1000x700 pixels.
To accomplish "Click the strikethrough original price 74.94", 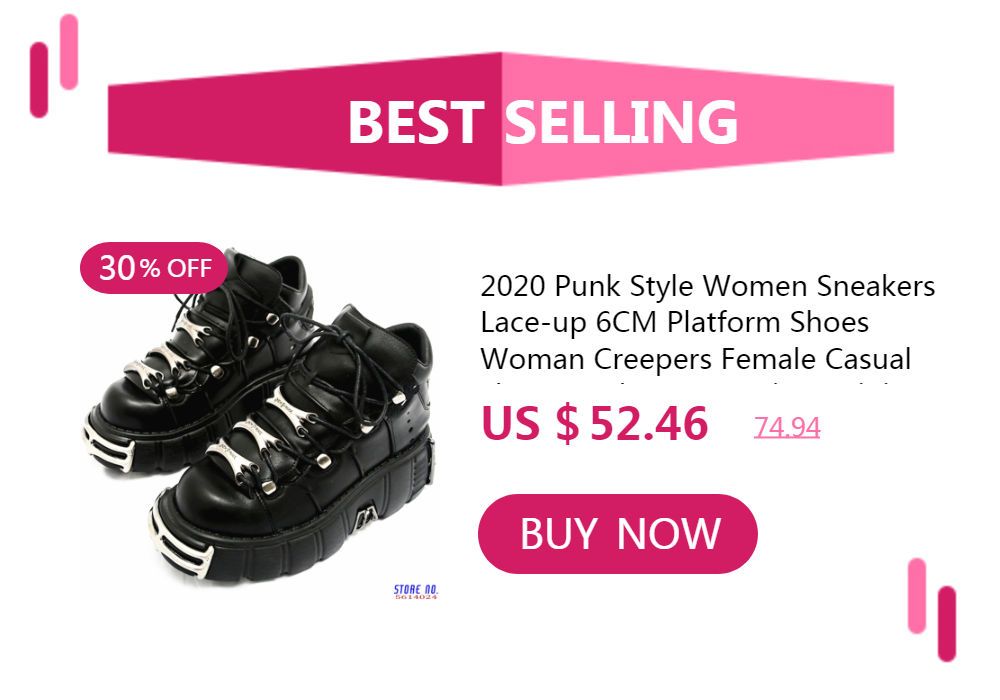I will coord(786,427).
